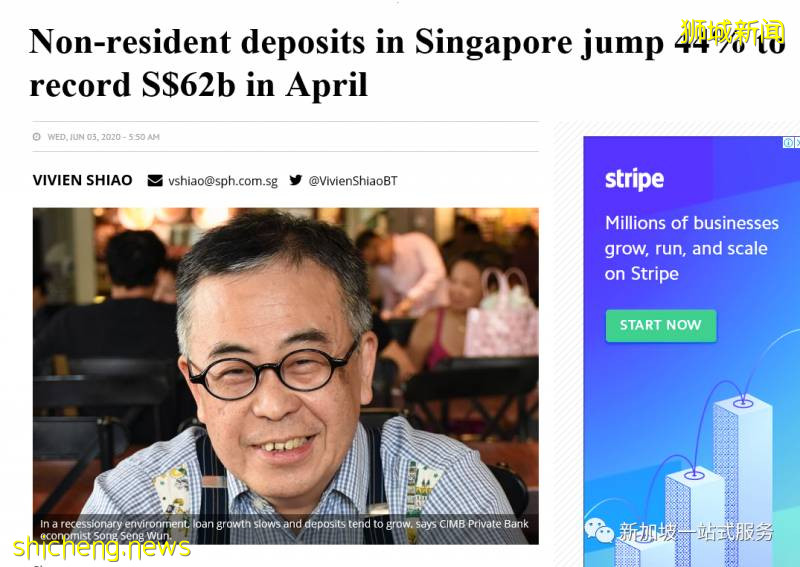Click the photo caption about recessionary environment
Image resolution: width=800 pixels, height=567 pixels.
pos(284,529)
